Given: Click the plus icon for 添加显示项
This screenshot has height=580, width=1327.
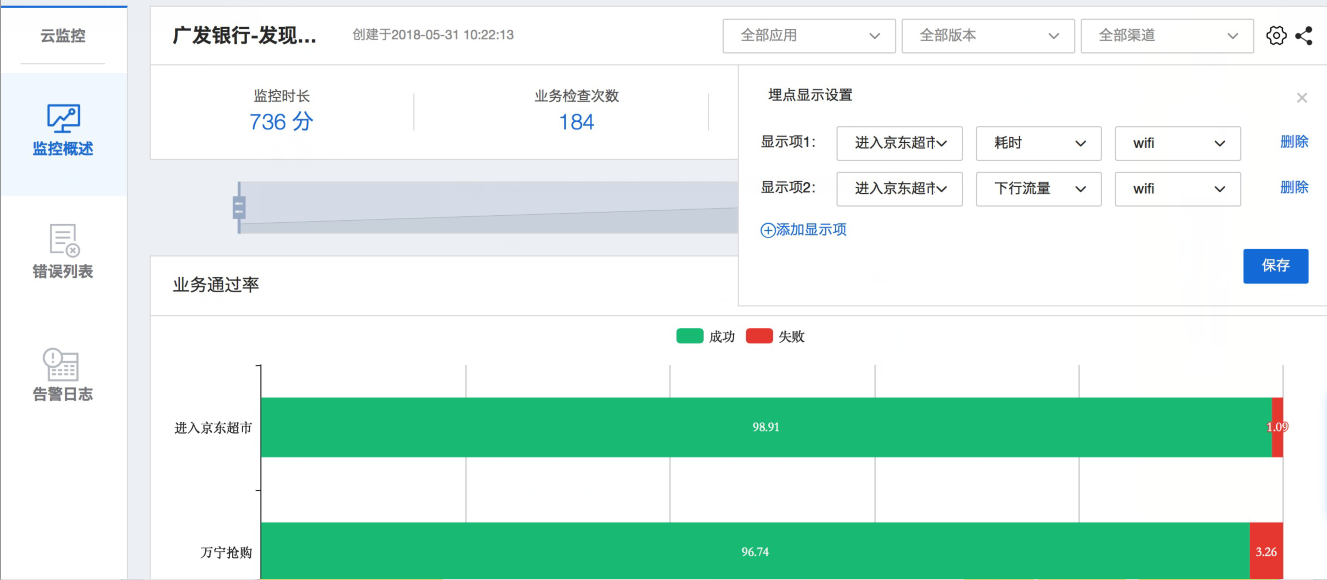Looking at the screenshot, I should 768,230.
